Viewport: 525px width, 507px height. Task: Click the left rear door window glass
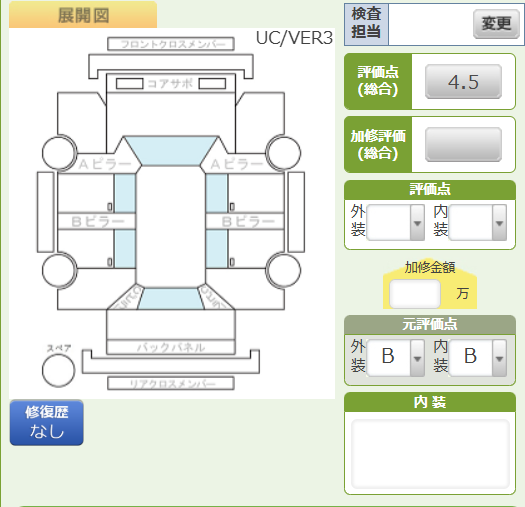point(125,249)
